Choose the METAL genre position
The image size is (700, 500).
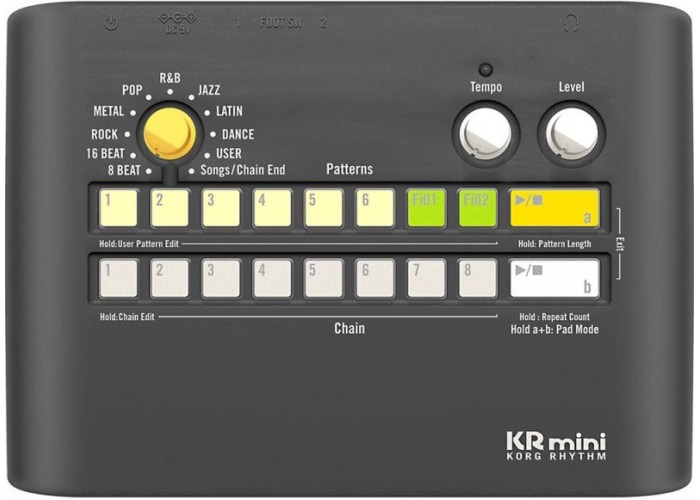108,111
